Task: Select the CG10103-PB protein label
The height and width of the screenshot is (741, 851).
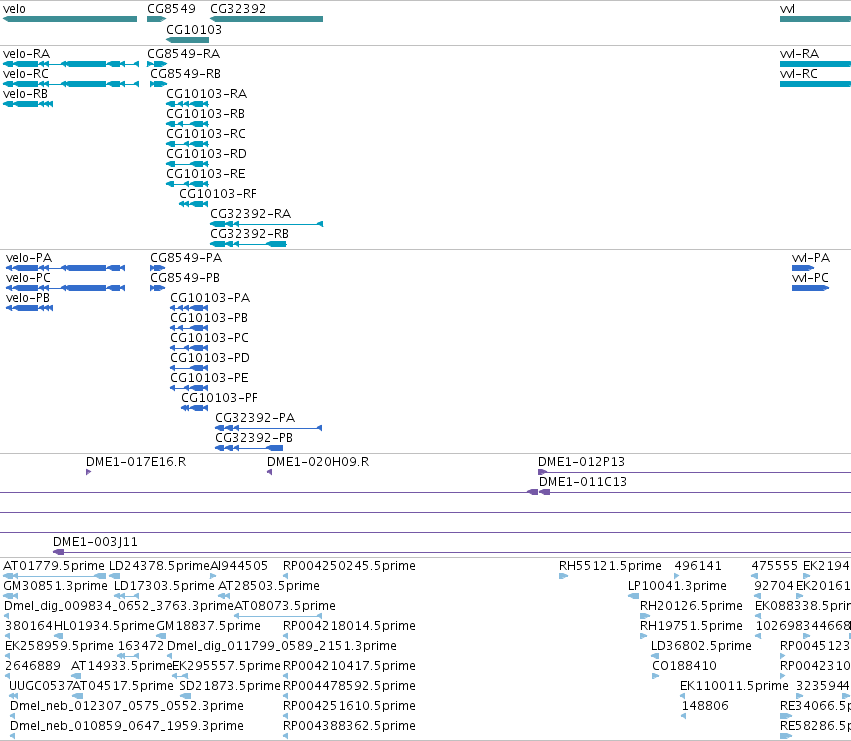Action: [209, 318]
